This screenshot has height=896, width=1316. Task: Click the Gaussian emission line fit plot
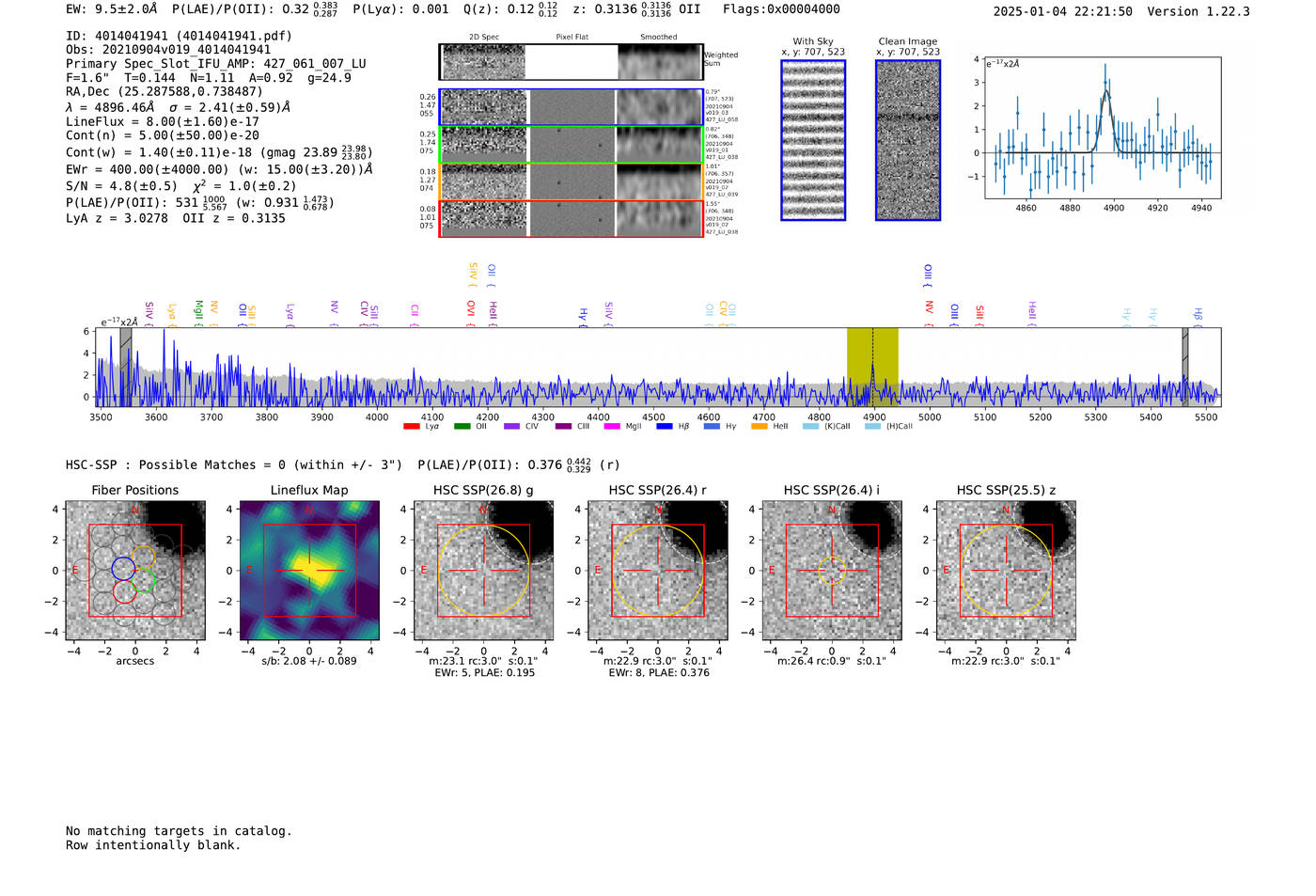(x=1103, y=128)
